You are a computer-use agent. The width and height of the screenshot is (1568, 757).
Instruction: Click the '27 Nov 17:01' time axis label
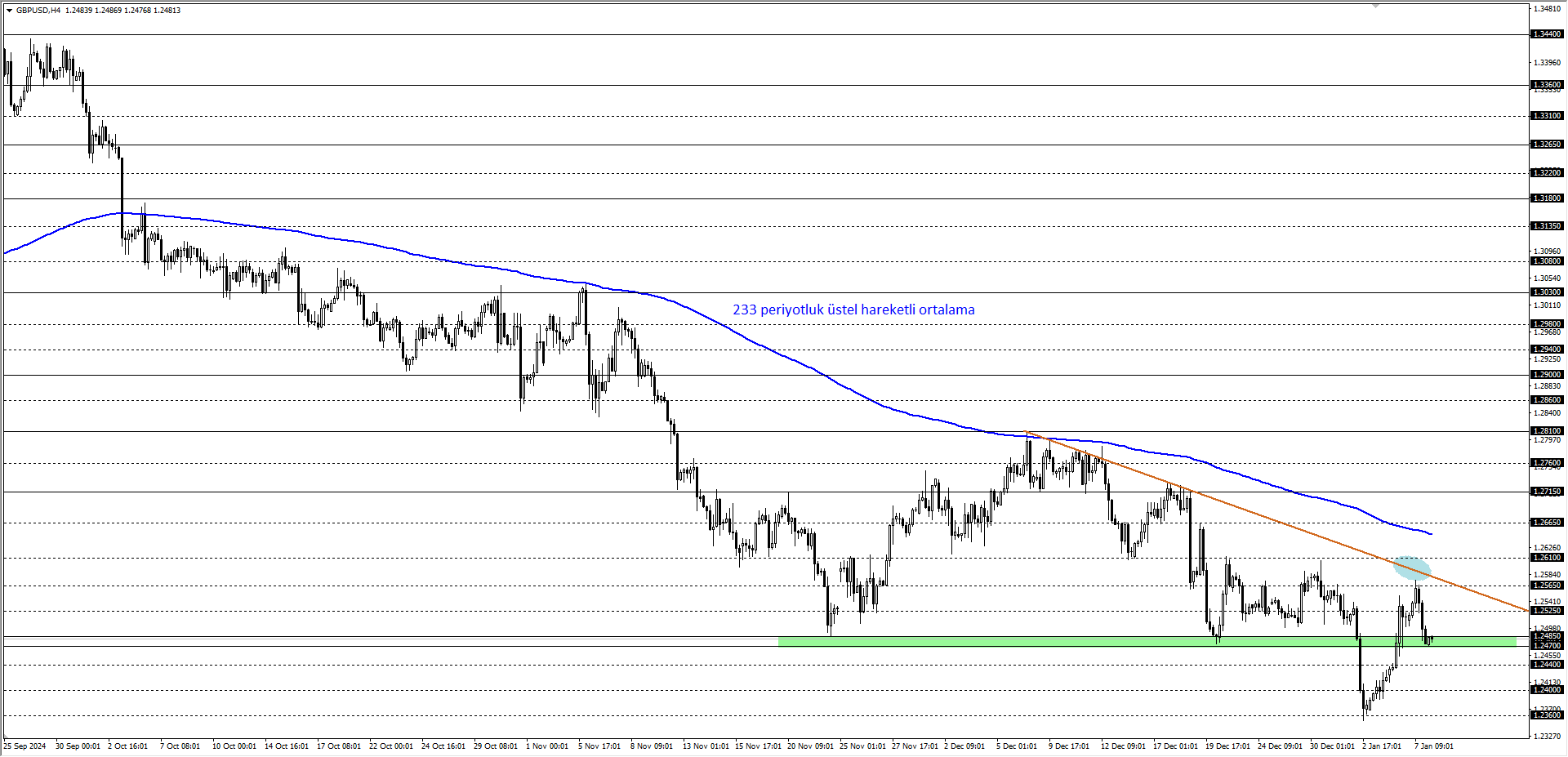point(915,746)
